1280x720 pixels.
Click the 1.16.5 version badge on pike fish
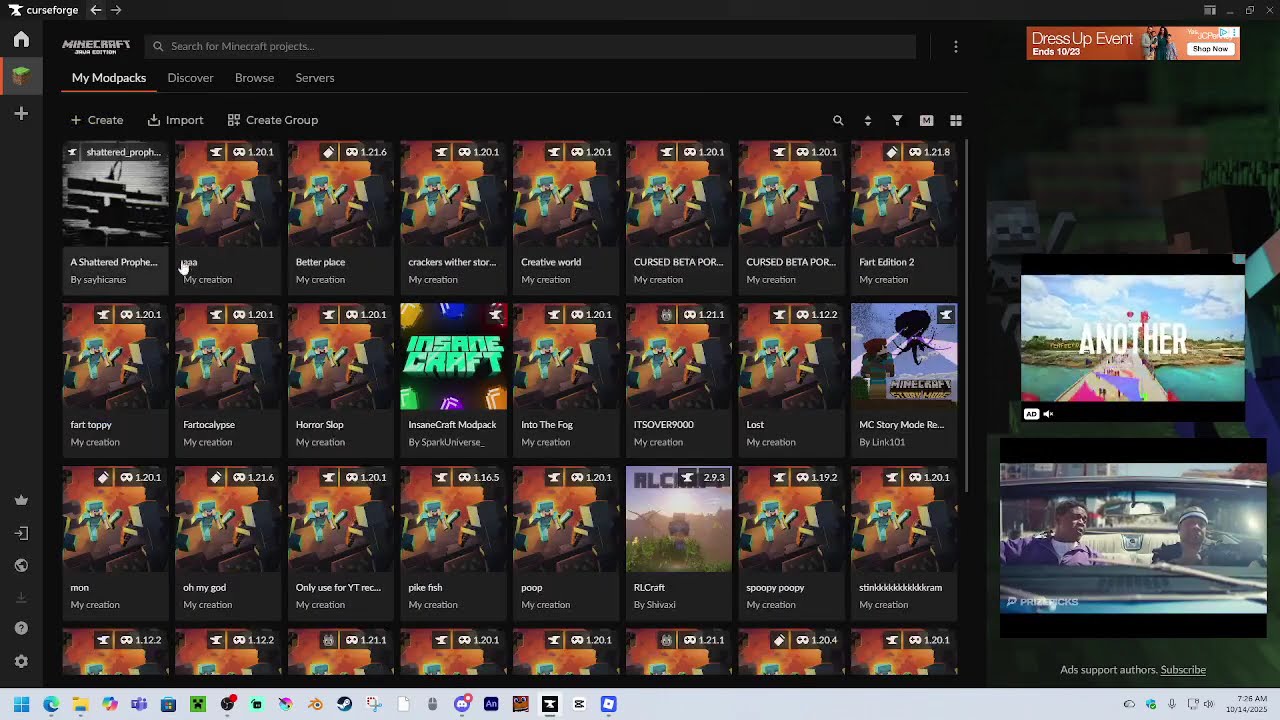point(477,478)
